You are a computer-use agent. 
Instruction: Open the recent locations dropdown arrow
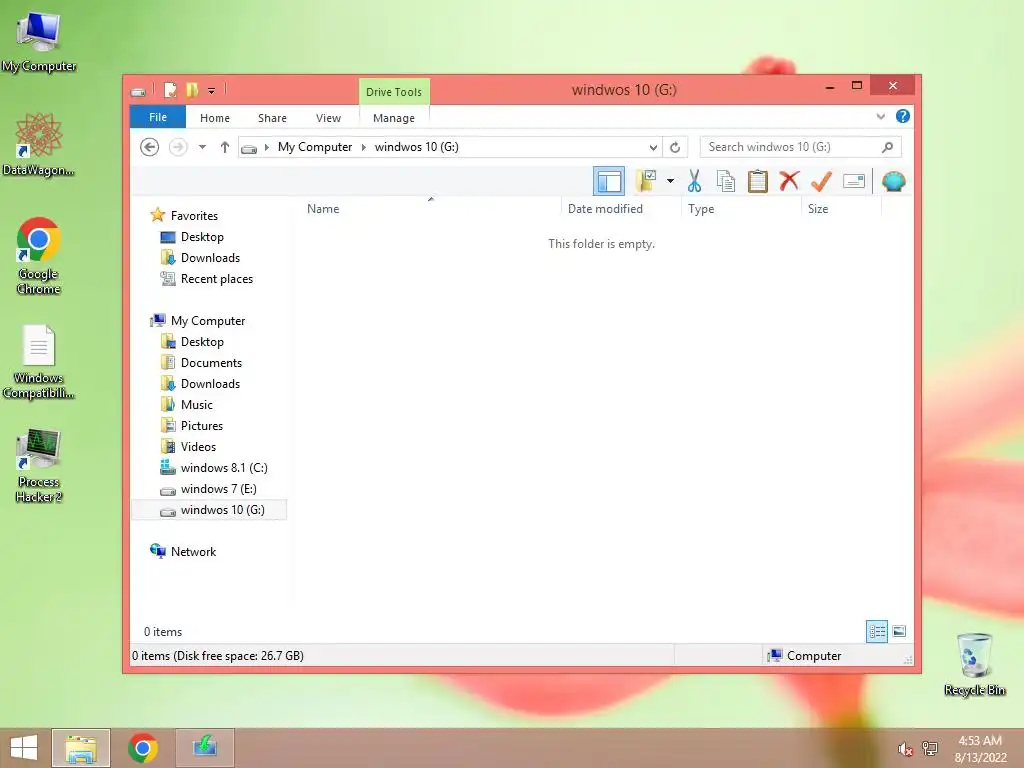coord(202,147)
